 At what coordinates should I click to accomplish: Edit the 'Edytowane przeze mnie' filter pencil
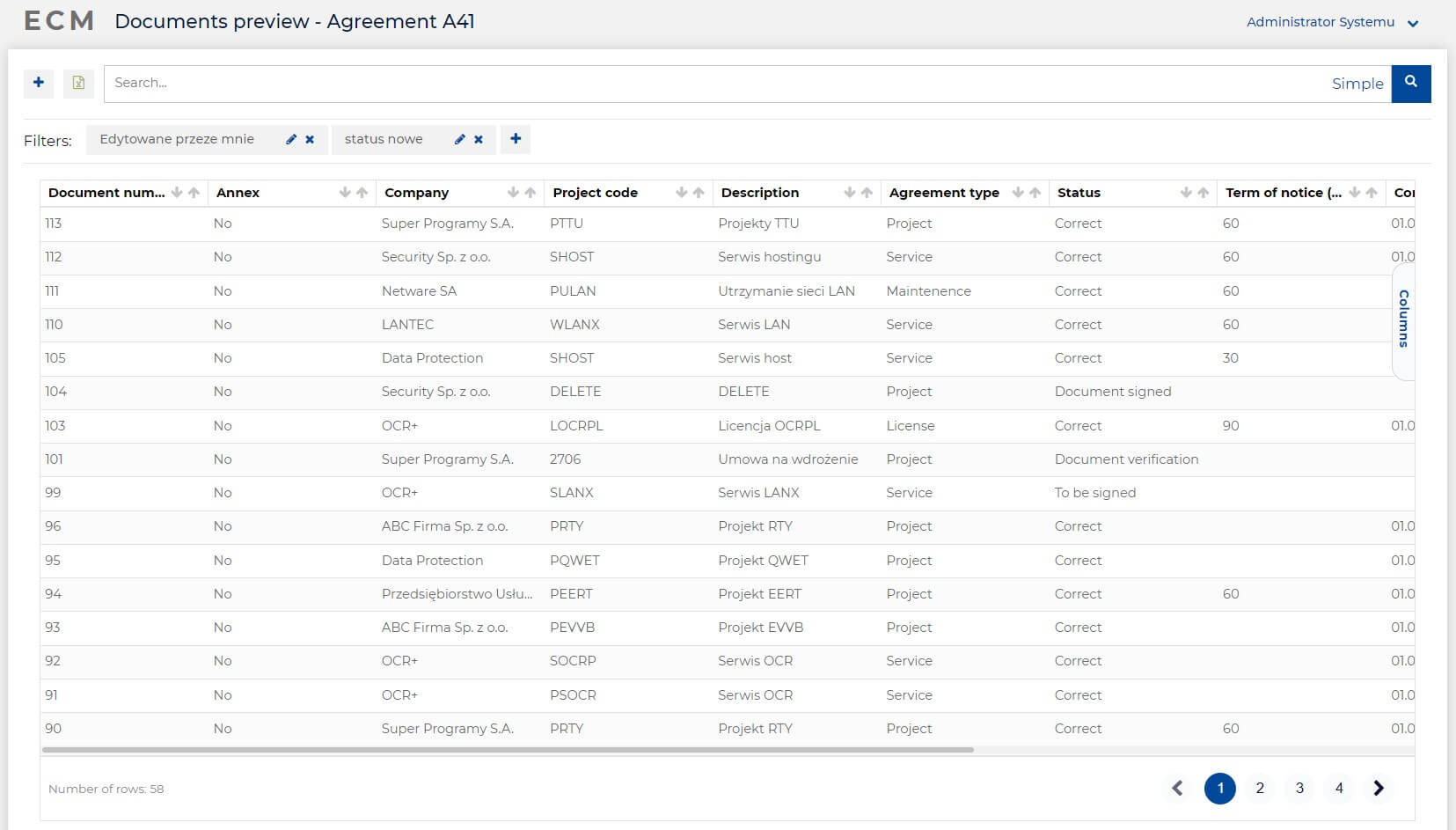[291, 139]
